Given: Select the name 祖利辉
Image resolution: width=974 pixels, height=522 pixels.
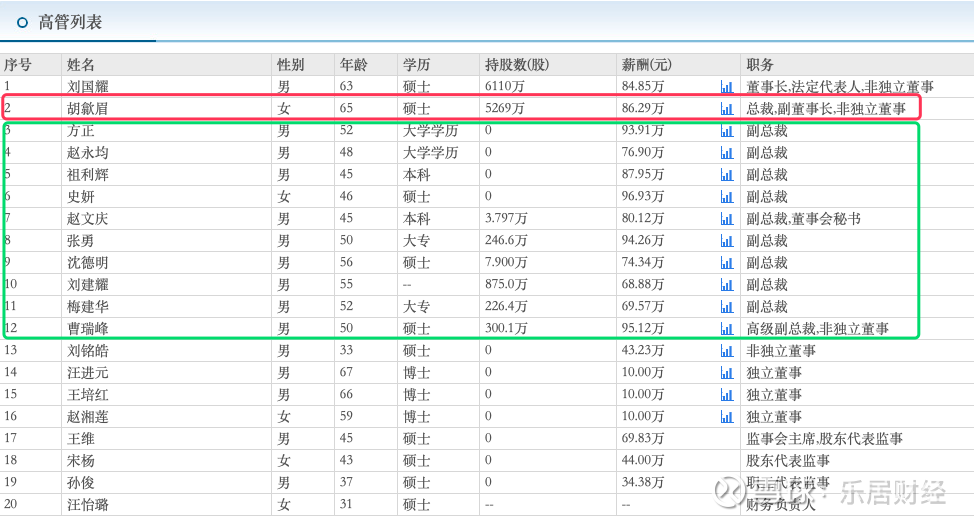Looking at the screenshot, I should click(x=88, y=175).
